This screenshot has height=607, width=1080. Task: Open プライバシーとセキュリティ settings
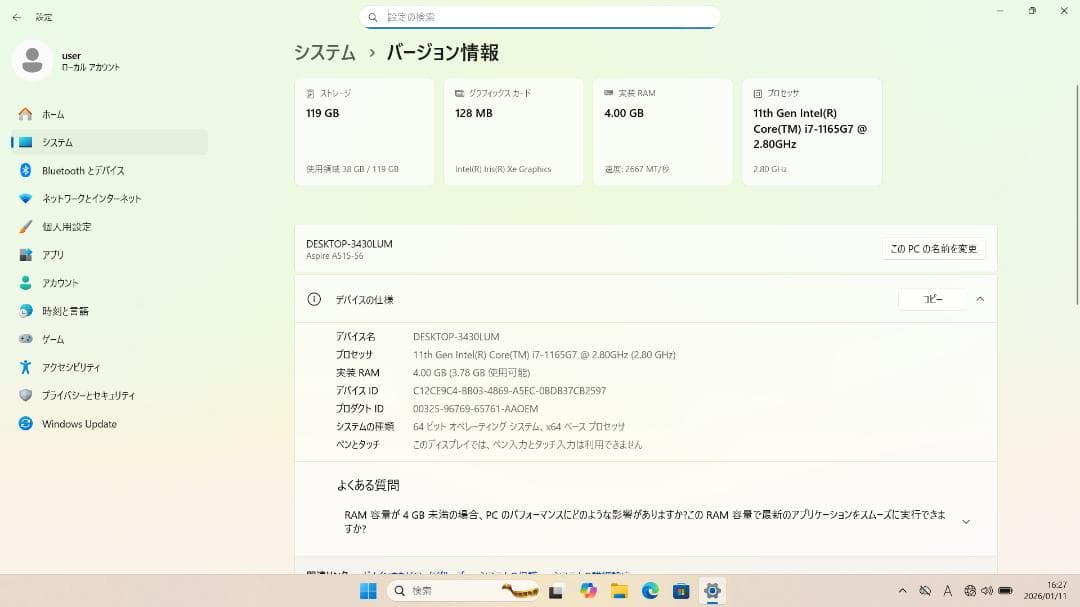(x=88, y=395)
